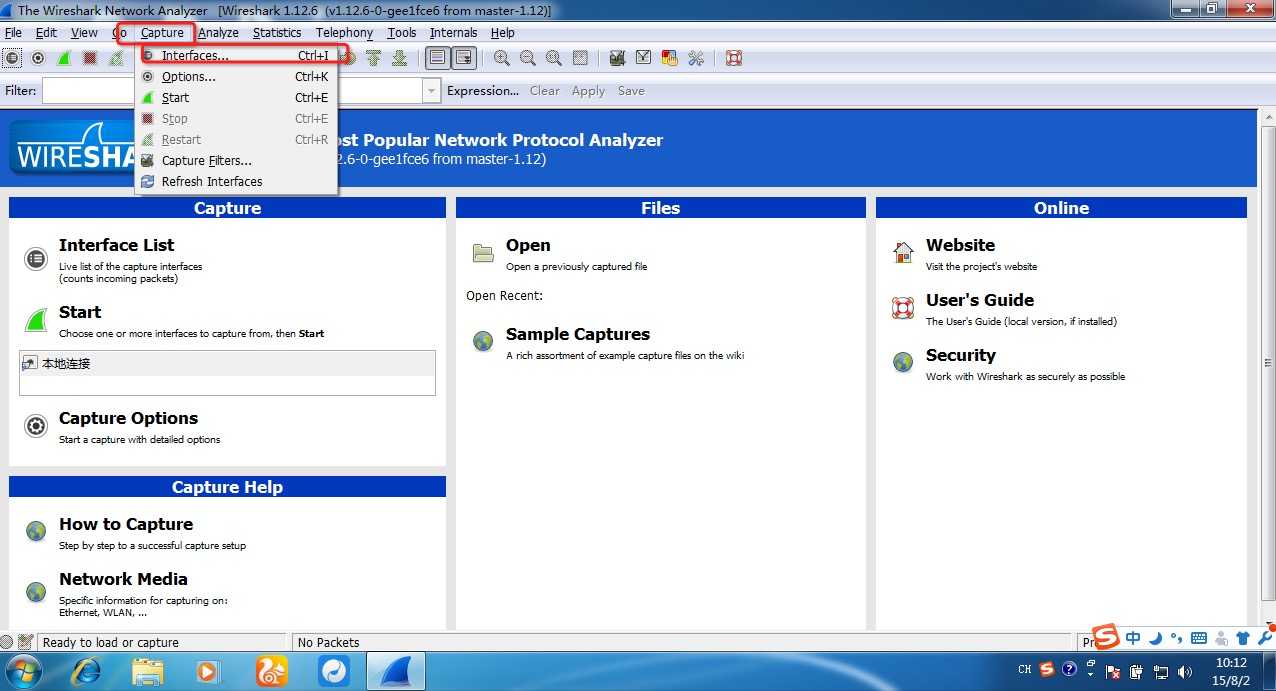This screenshot has width=1276, height=691.
Task: Open capture filters from the toolbar icon
Action: (617, 58)
